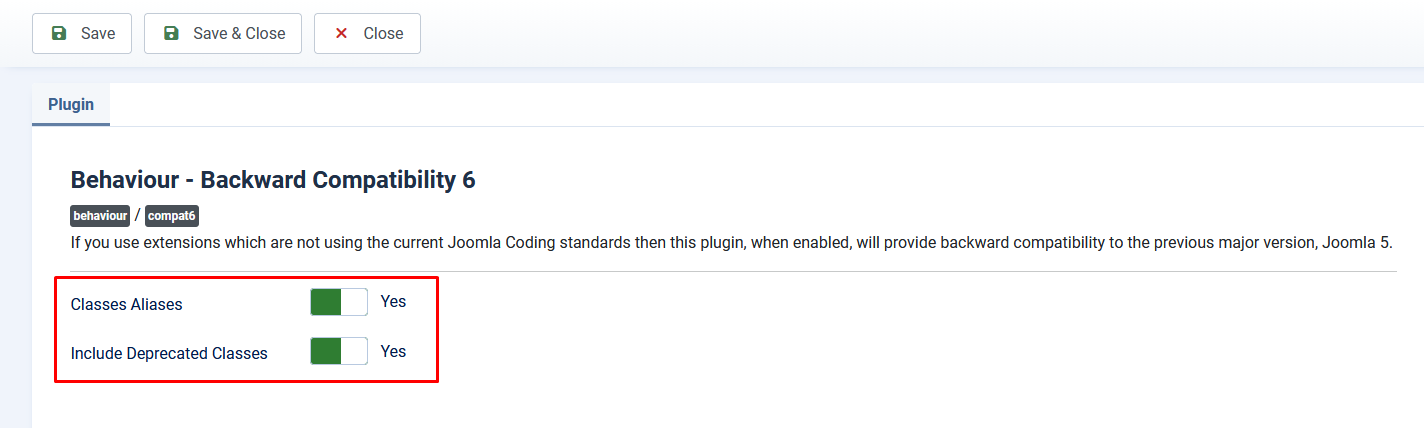Click green section of Classes Aliases switch
1424x428 pixels.
click(x=326, y=302)
